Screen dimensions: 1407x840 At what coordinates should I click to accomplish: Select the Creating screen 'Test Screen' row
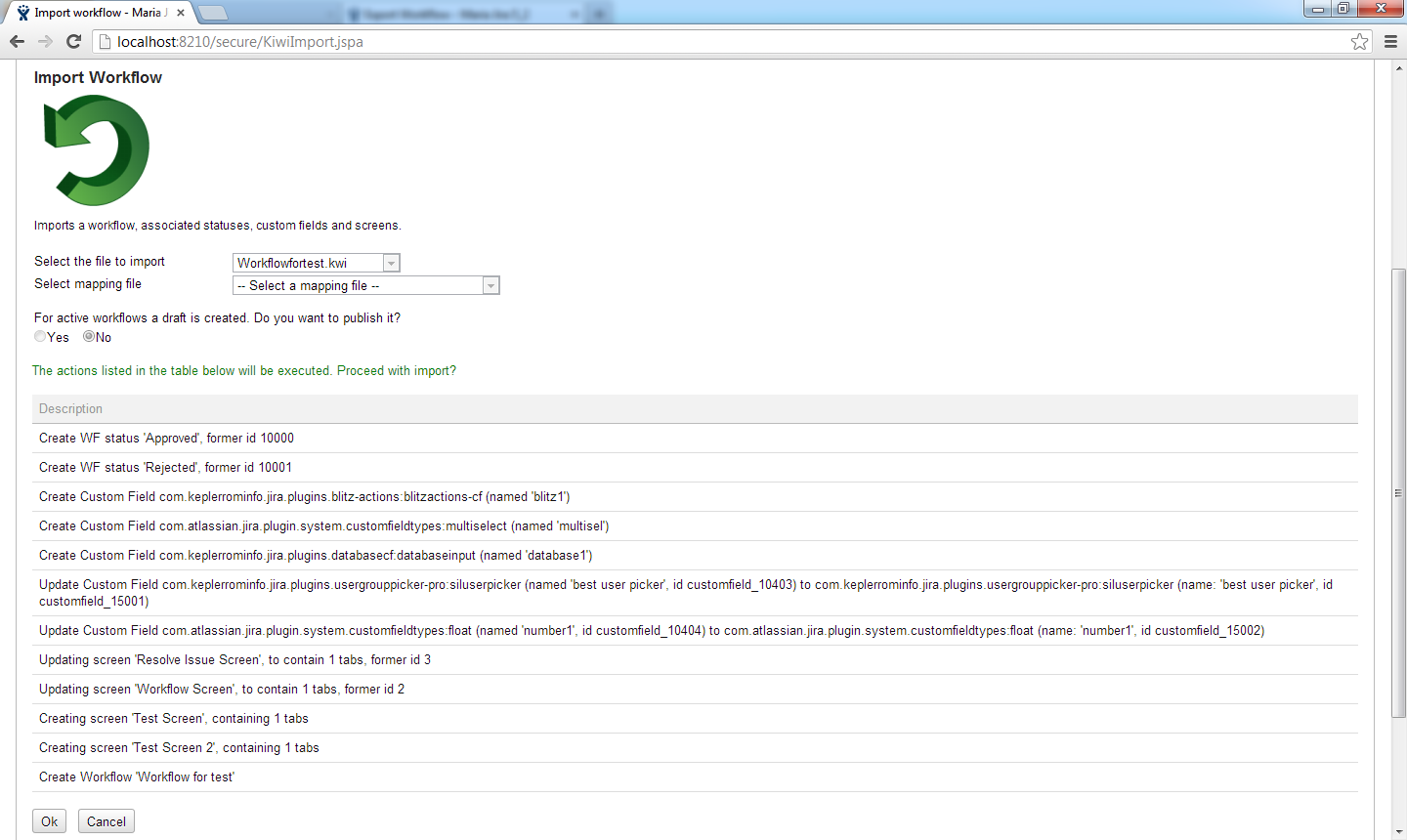pos(695,719)
